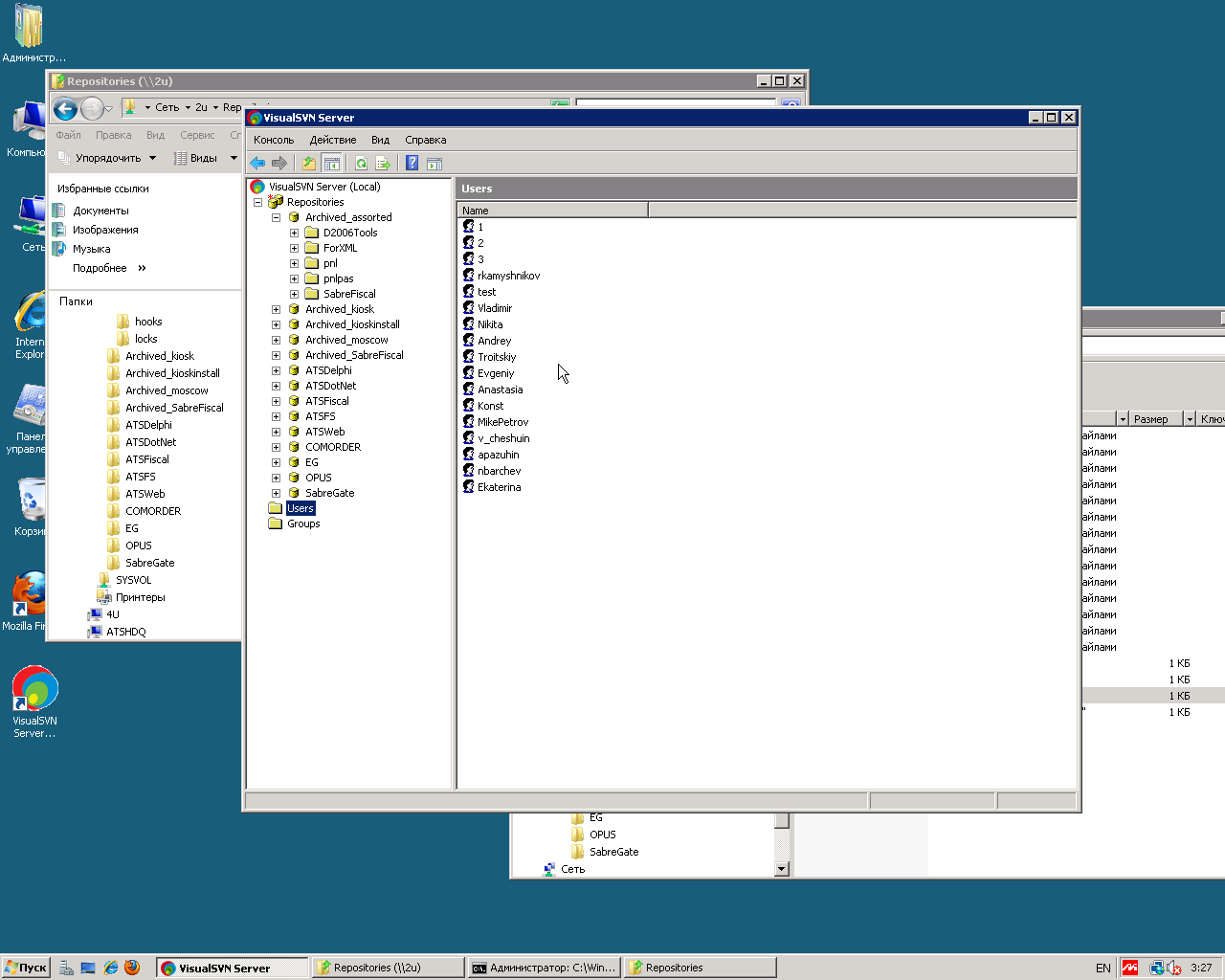Toggle the action pane toolbar icon

point(434,163)
